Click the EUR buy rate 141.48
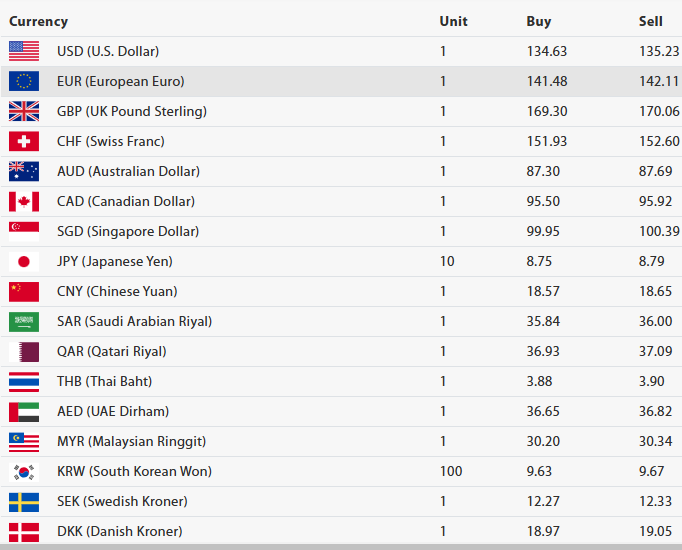The width and height of the screenshot is (682, 550). (x=546, y=81)
